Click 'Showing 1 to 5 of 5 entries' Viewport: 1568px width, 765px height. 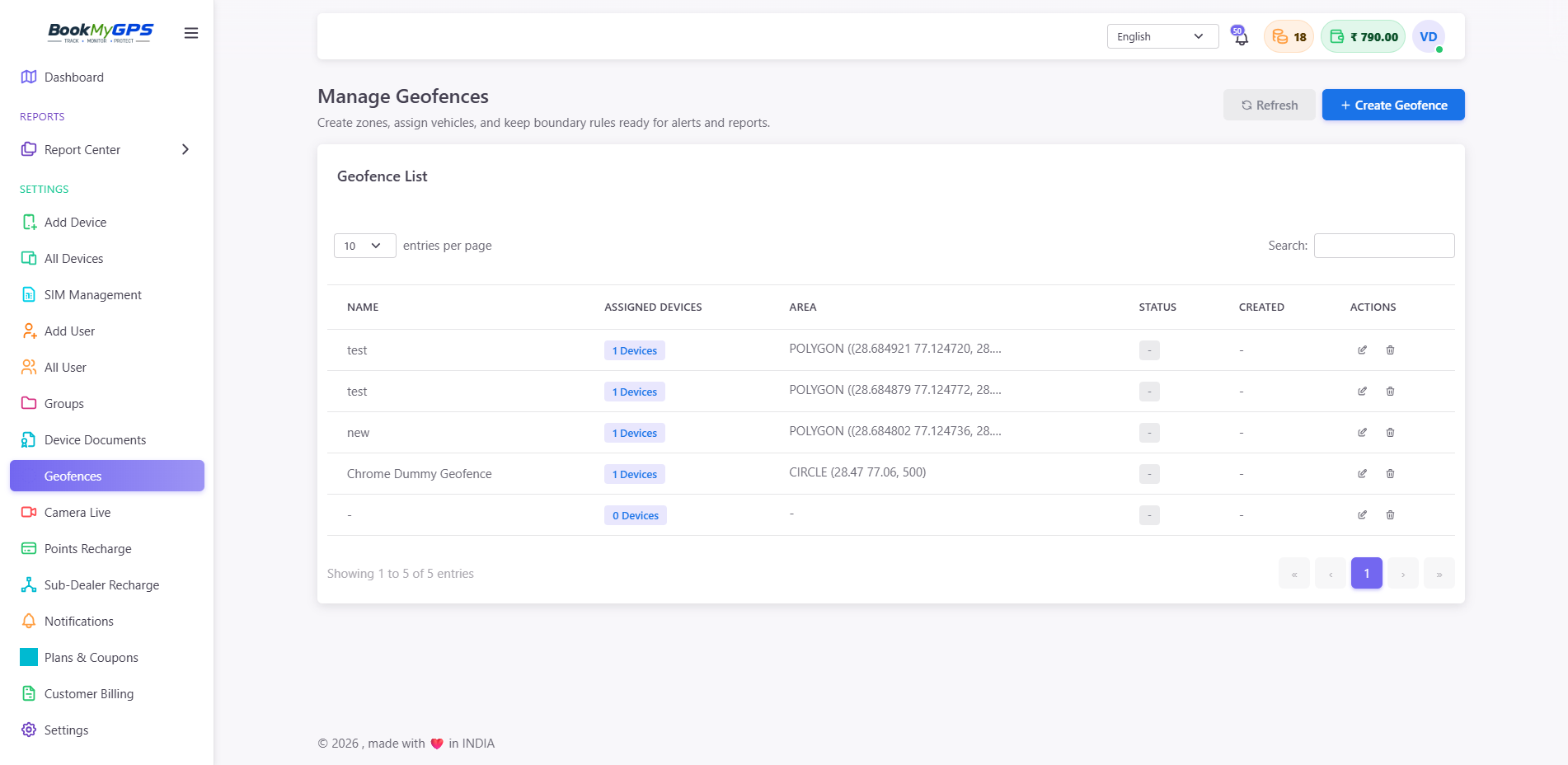click(x=401, y=574)
